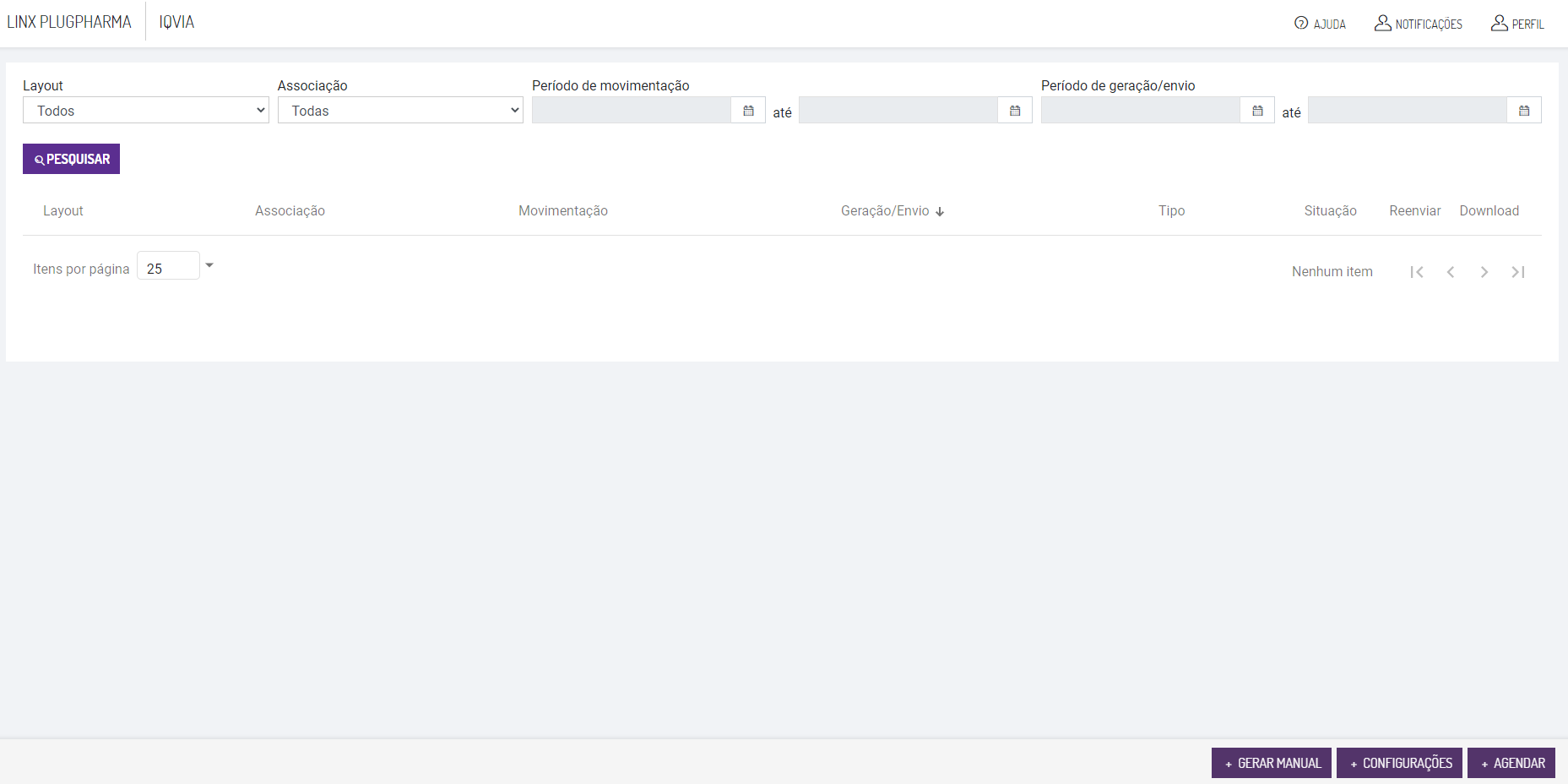Click the Pesquisar search button

[x=71, y=159]
